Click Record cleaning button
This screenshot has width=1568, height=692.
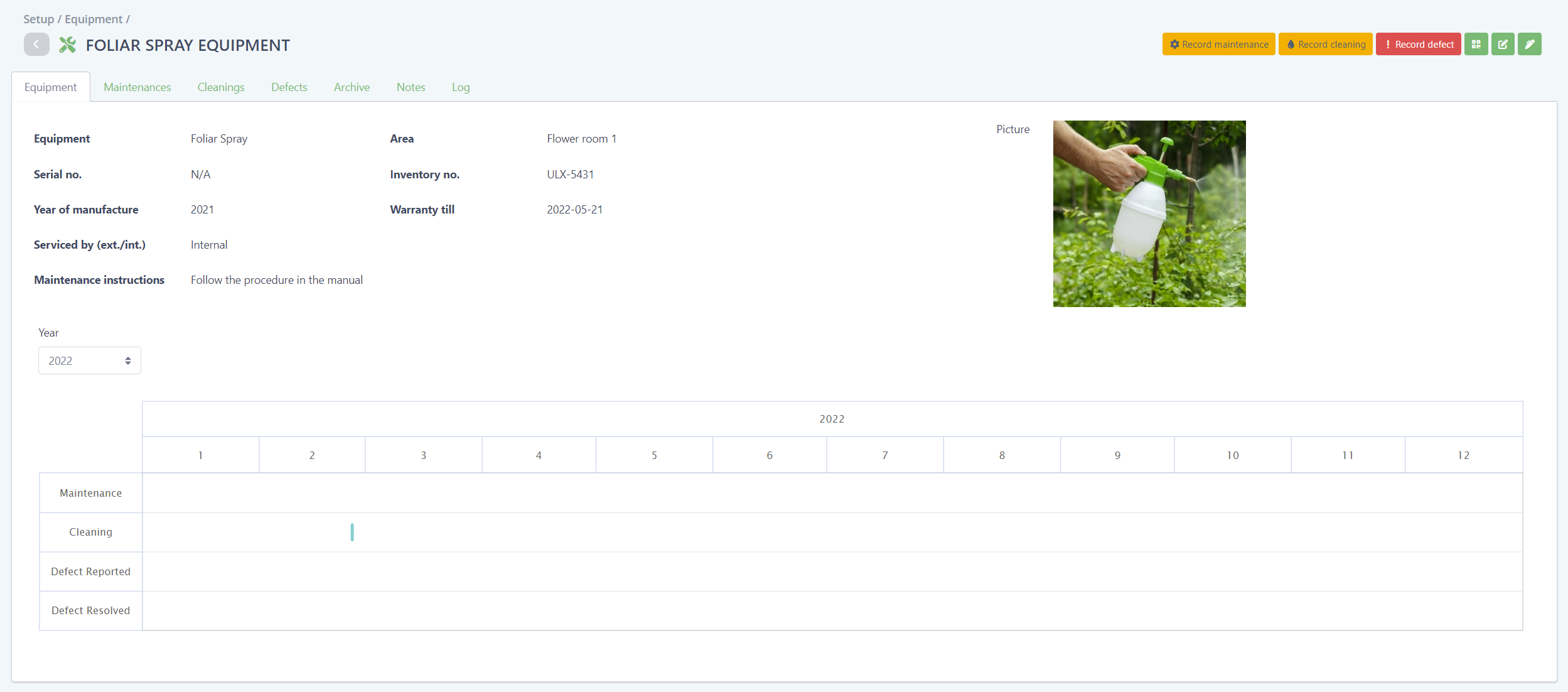point(1325,45)
